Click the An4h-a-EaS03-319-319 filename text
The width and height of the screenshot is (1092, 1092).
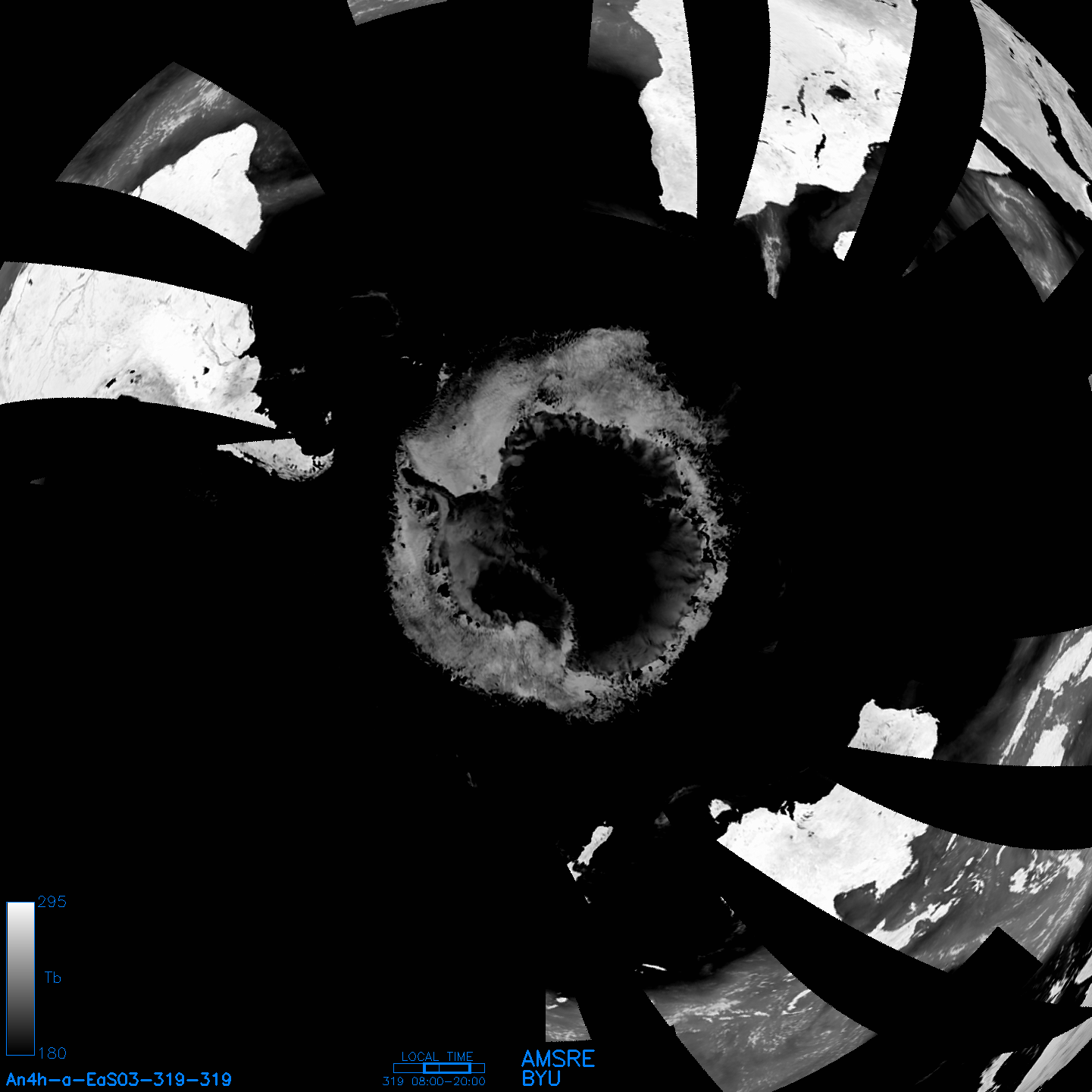(119, 1079)
